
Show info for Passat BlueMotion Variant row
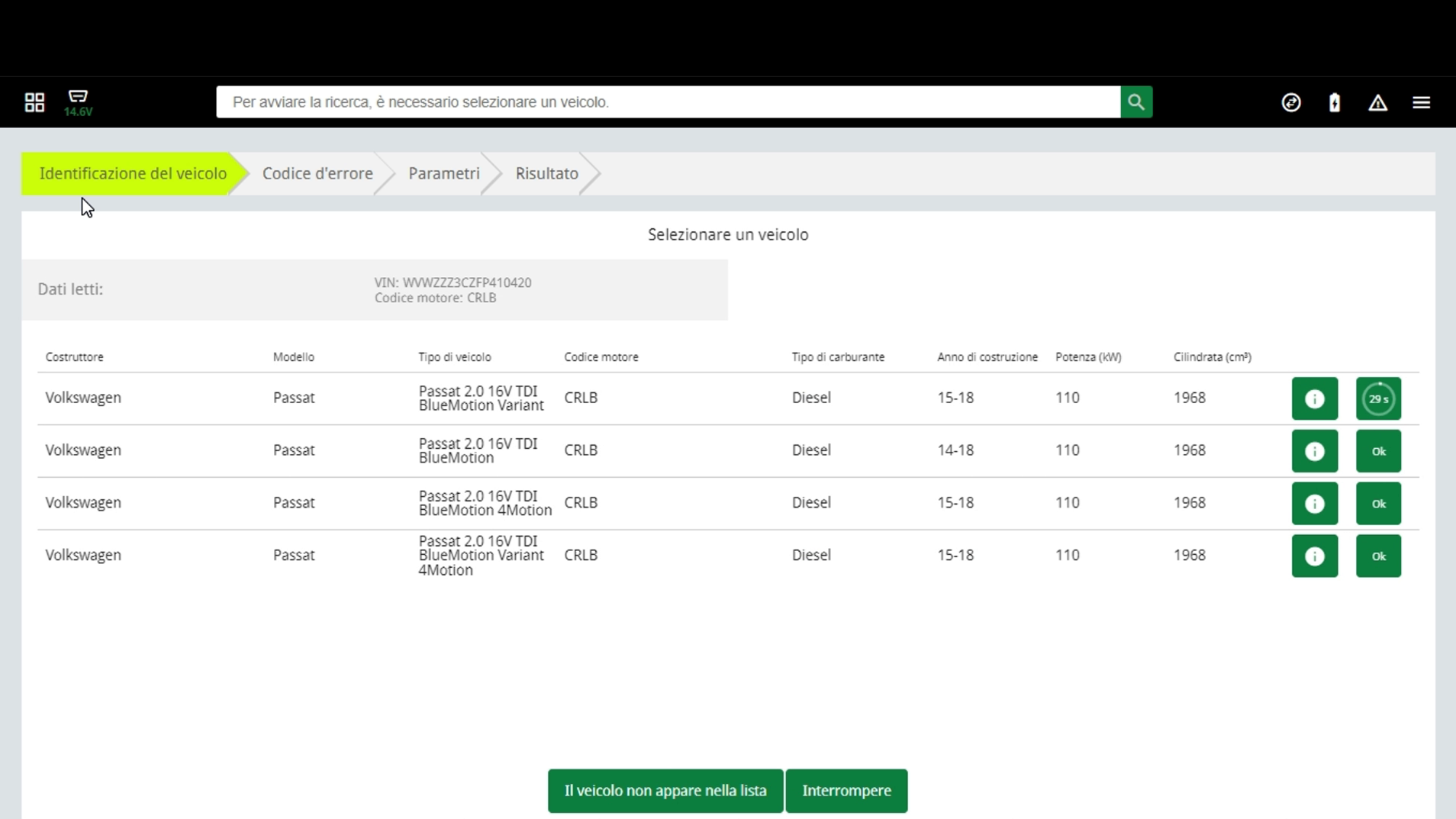coord(1314,398)
